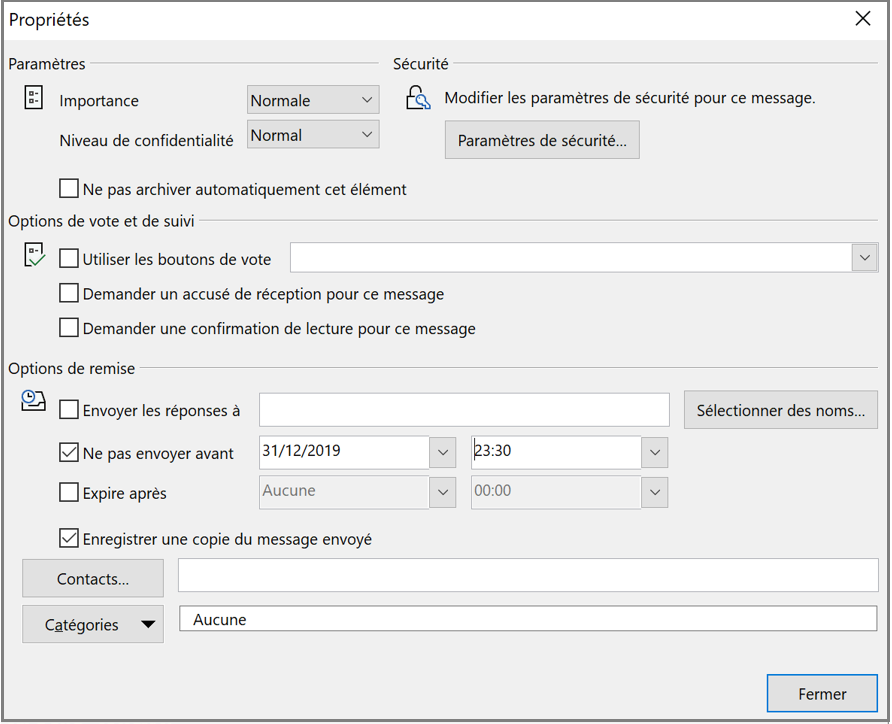
Task: Toggle 'Demander une confirmation de lecture' checkbox
Action: pos(69,328)
